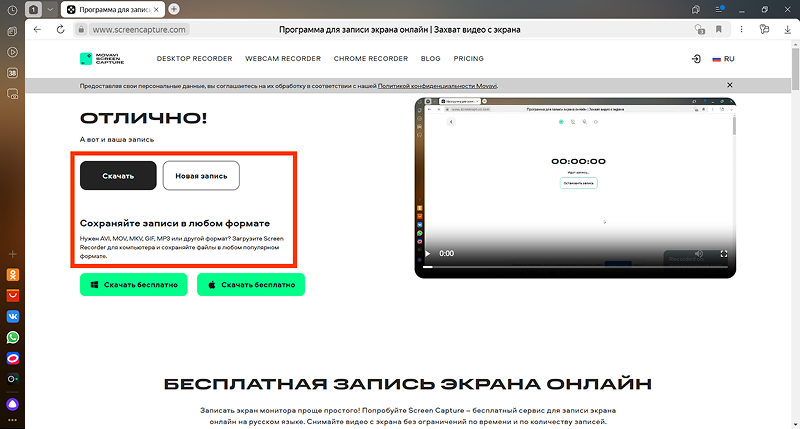800x429 pixels.
Task: Open the browser extensions icon
Action: point(764,30)
